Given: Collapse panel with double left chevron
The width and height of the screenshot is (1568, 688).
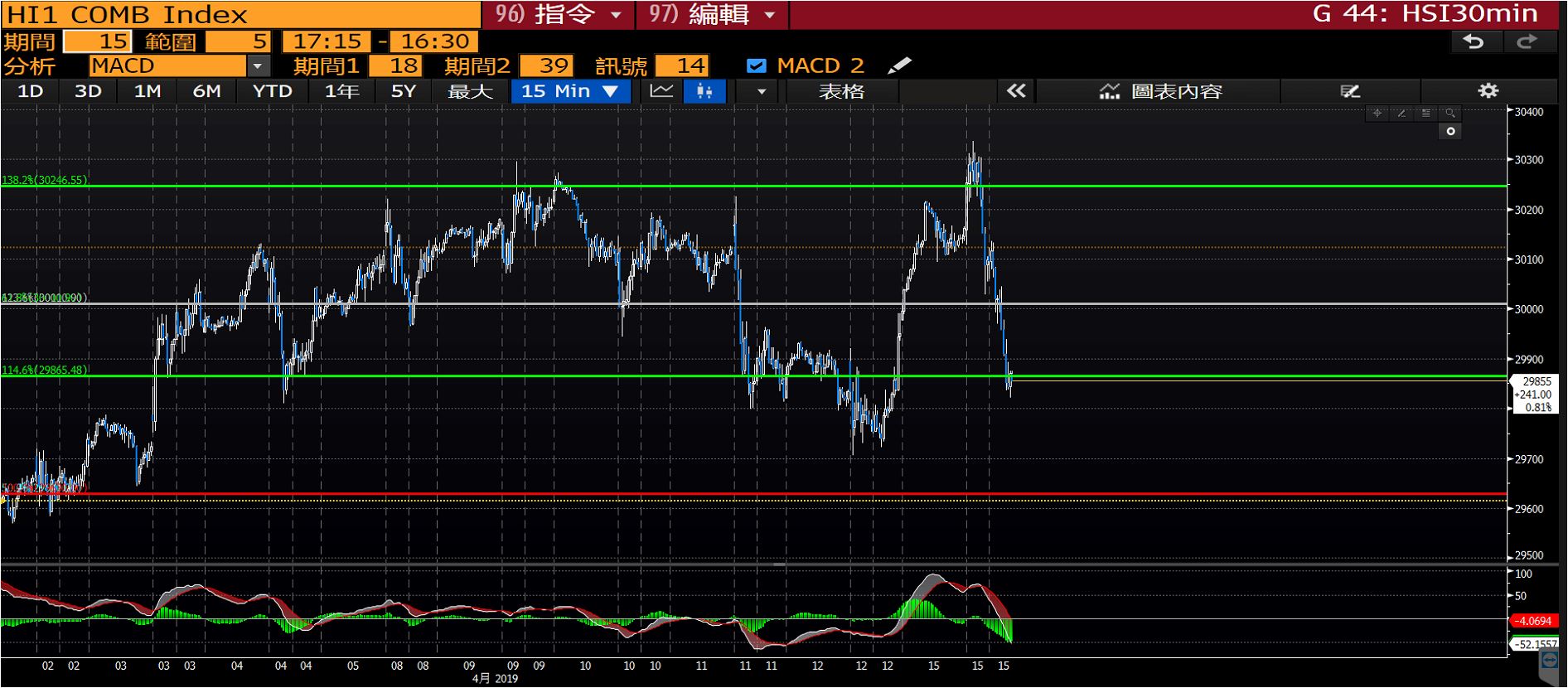Looking at the screenshot, I should pyautogui.click(x=1016, y=91).
